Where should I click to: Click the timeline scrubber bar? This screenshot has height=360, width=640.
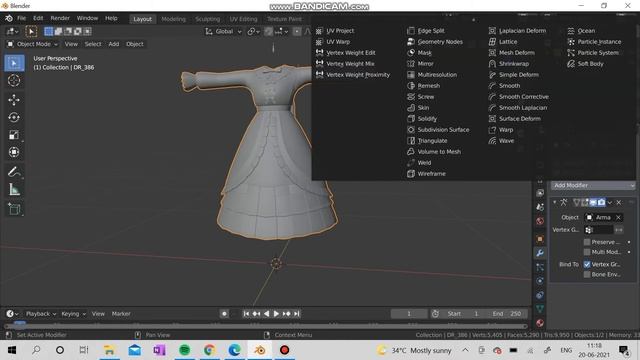coord(265,326)
